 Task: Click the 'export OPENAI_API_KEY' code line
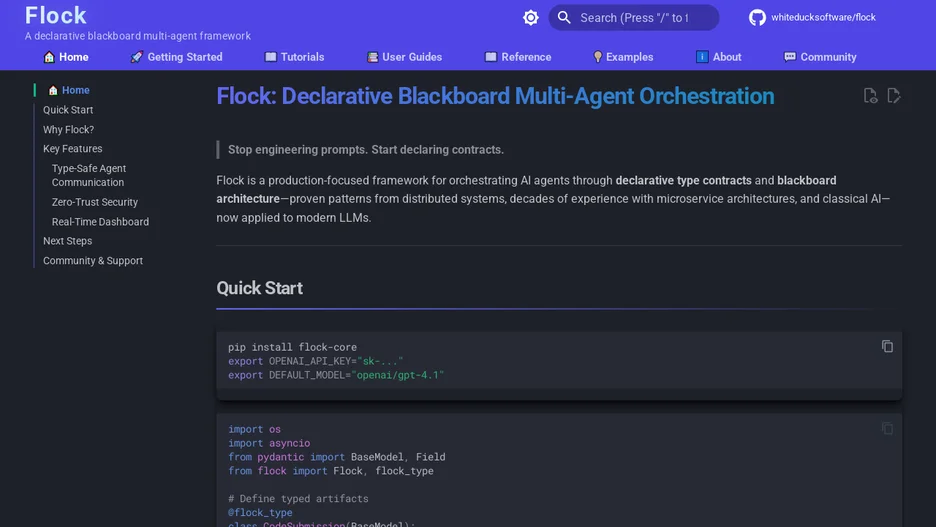[315, 361]
